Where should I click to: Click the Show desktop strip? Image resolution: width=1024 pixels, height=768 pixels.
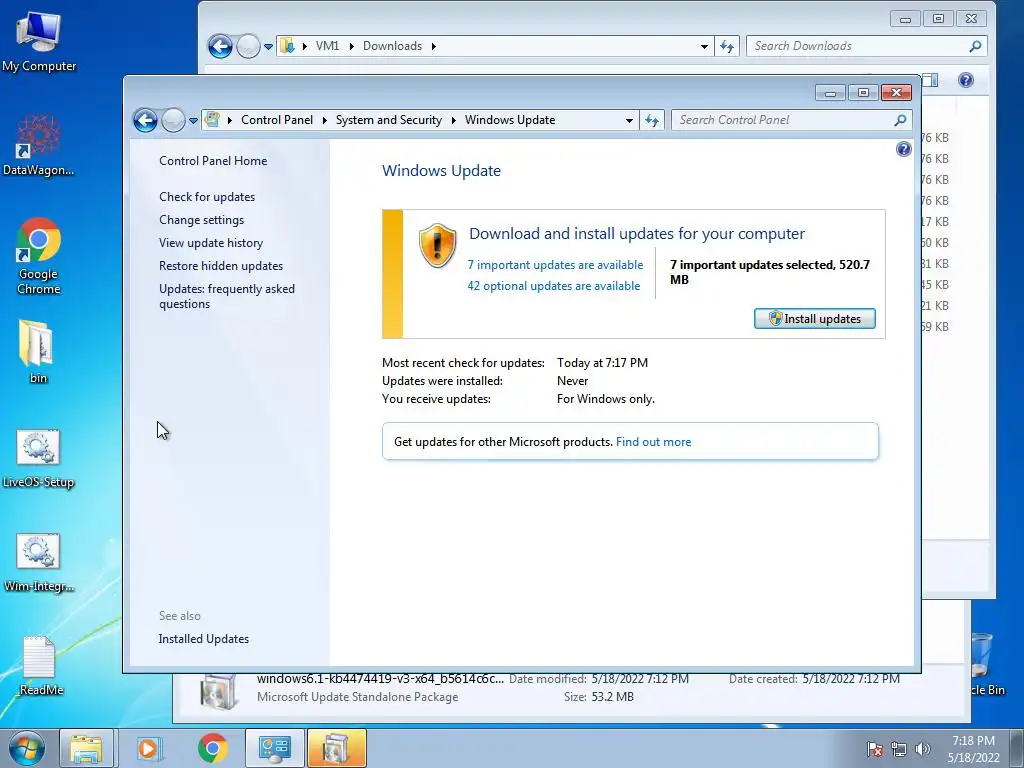click(x=1017, y=749)
